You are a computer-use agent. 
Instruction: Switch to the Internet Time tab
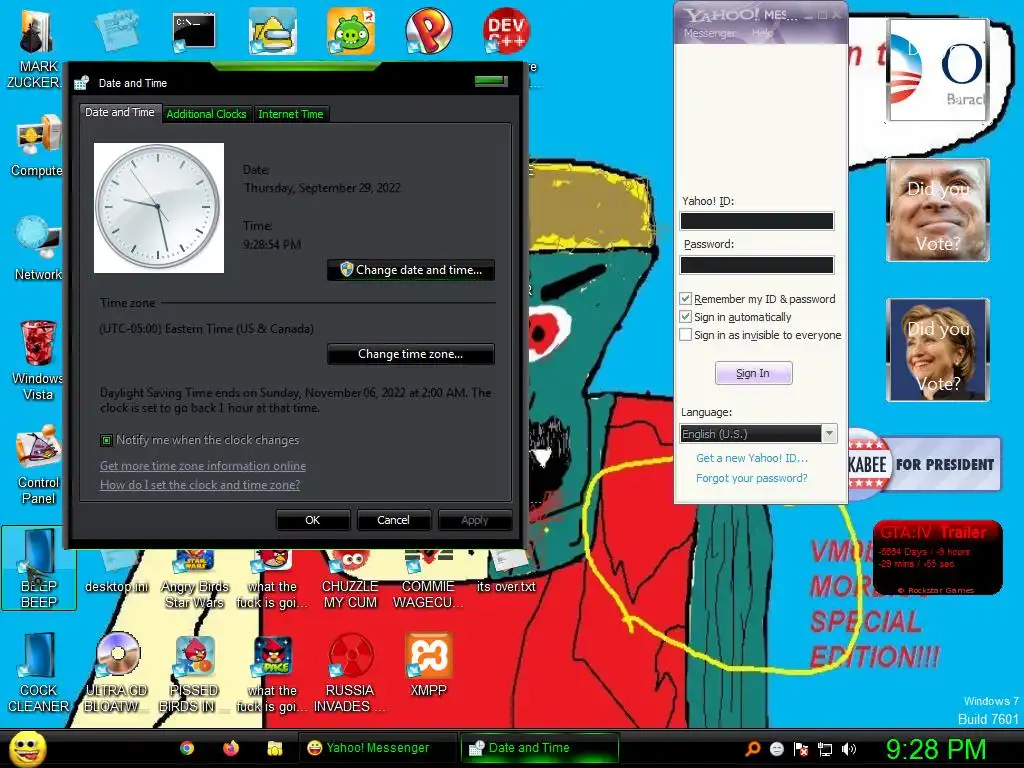pyautogui.click(x=291, y=114)
